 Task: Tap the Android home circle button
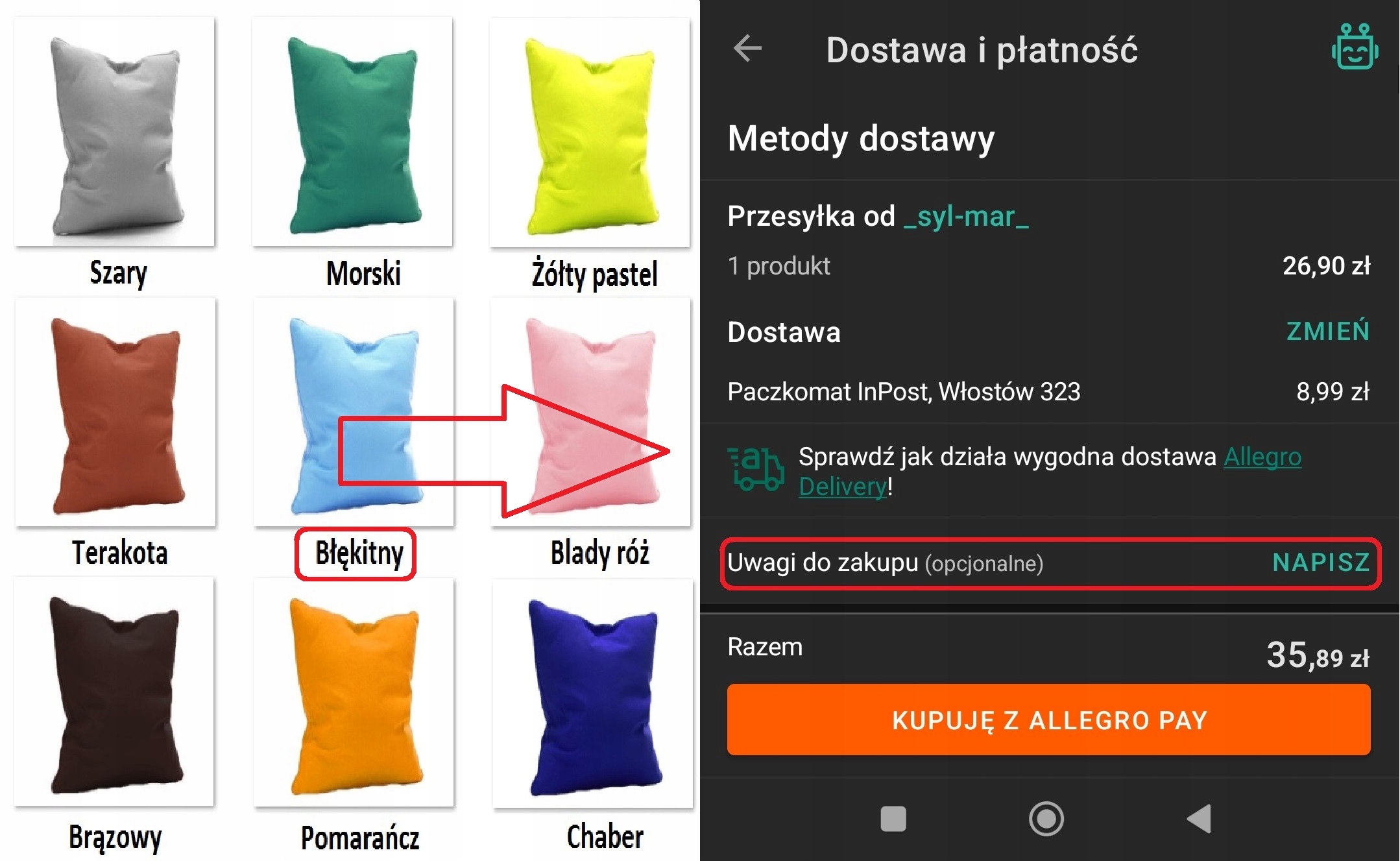1046,818
